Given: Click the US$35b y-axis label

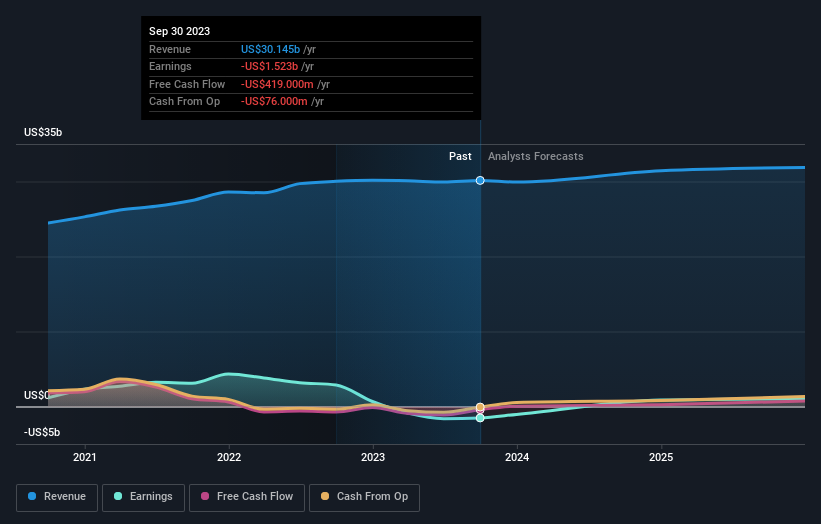Looking at the screenshot, I should click(43, 132).
